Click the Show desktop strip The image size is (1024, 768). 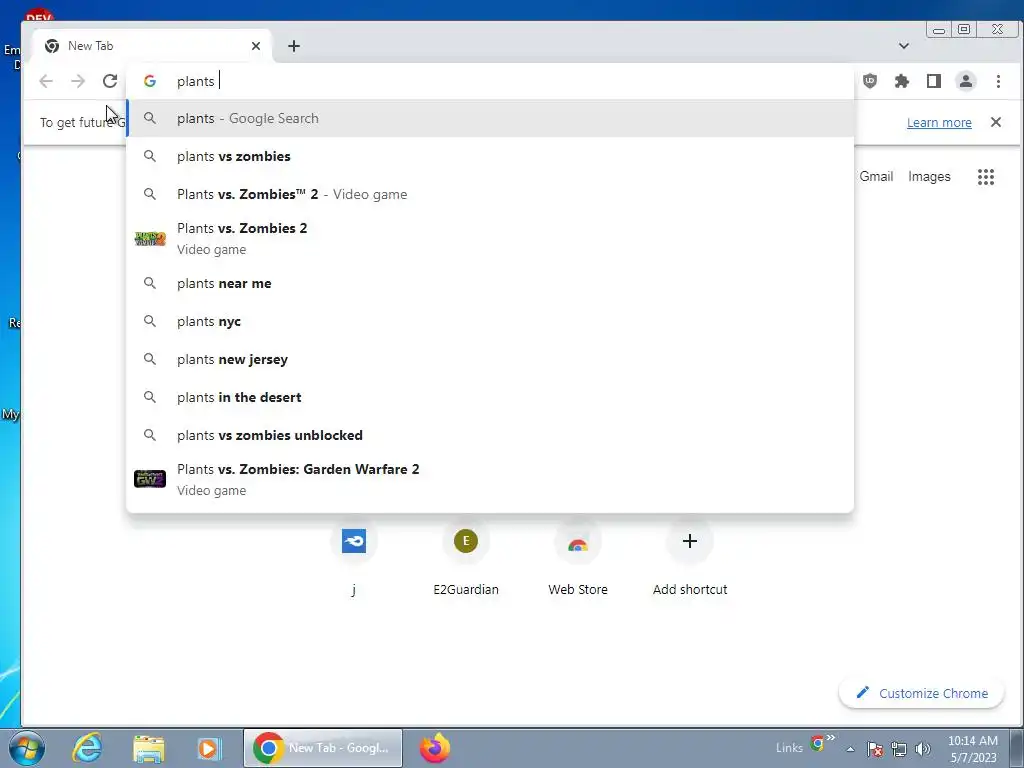click(x=1017, y=748)
